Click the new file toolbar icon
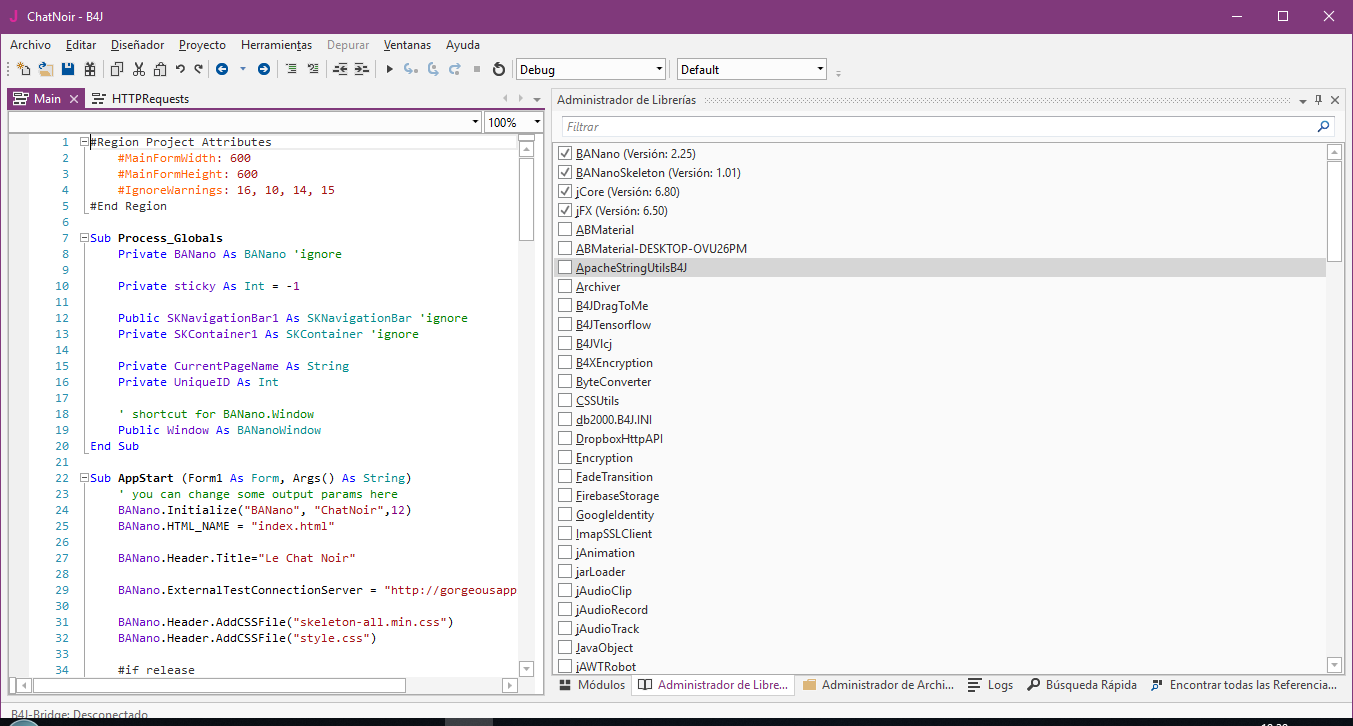The image size is (1353, 726). tap(24, 69)
